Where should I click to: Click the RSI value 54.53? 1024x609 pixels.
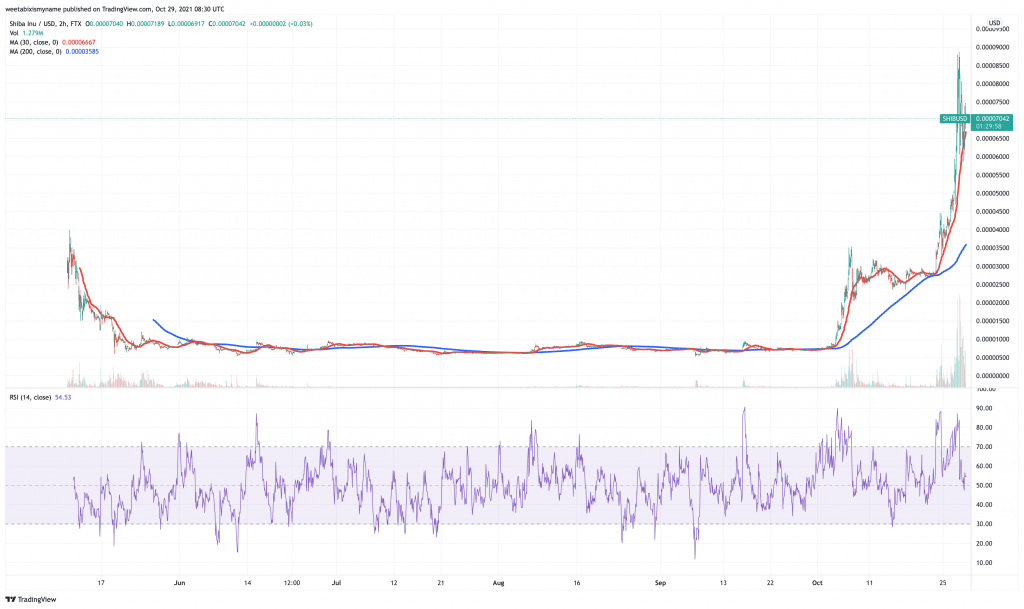pyautogui.click(x=63, y=398)
